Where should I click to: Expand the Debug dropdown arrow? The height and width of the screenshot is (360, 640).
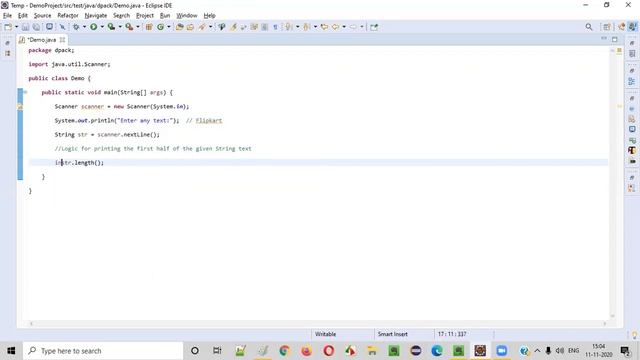pos(84,27)
